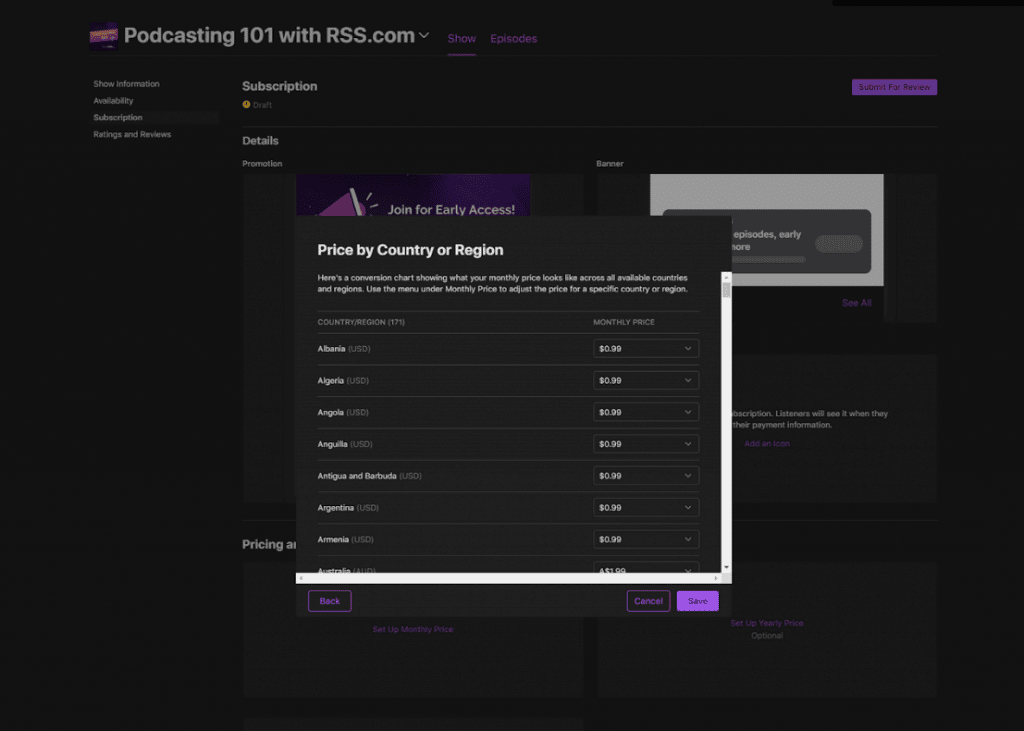Click the podcast show artwork icon
1024x731 pixels.
103,36
